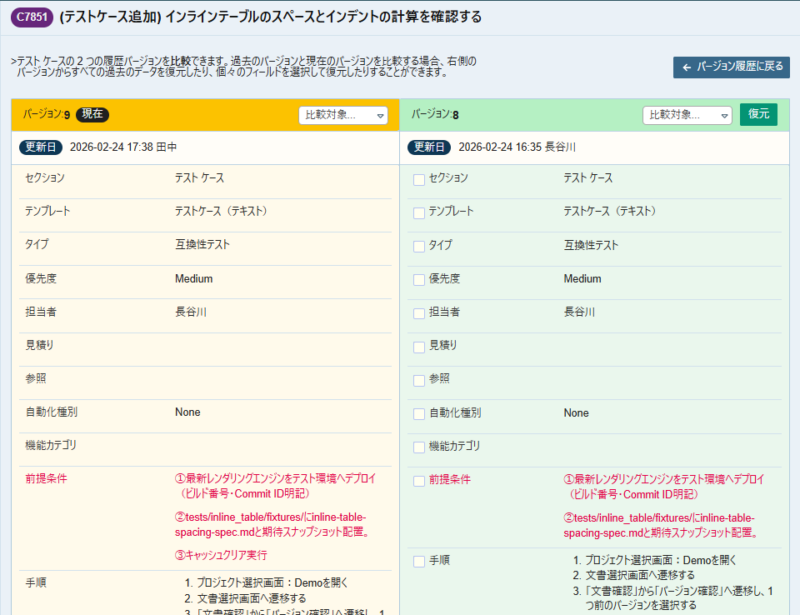This screenshot has width=800, height=615.
Task: Click the バージョン履歴に戻る button
Action: click(x=733, y=68)
